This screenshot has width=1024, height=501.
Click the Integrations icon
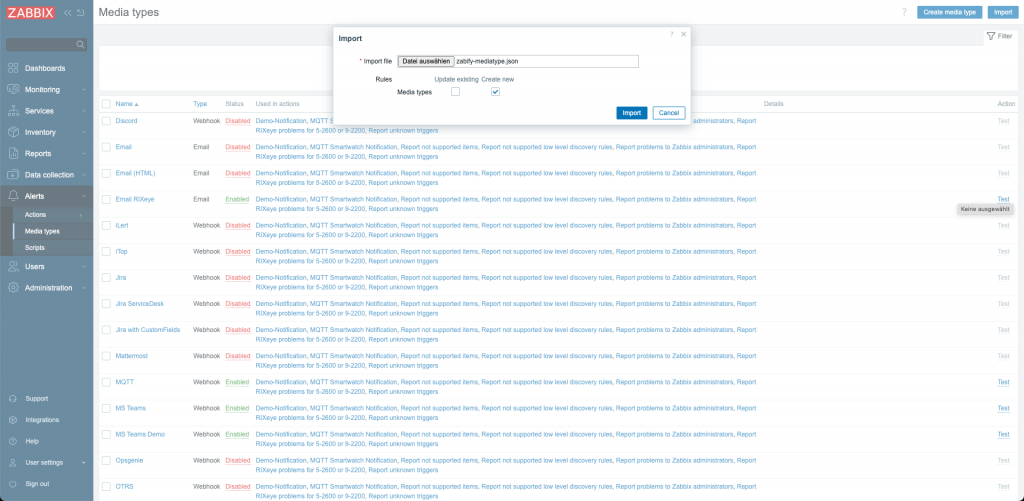13,420
